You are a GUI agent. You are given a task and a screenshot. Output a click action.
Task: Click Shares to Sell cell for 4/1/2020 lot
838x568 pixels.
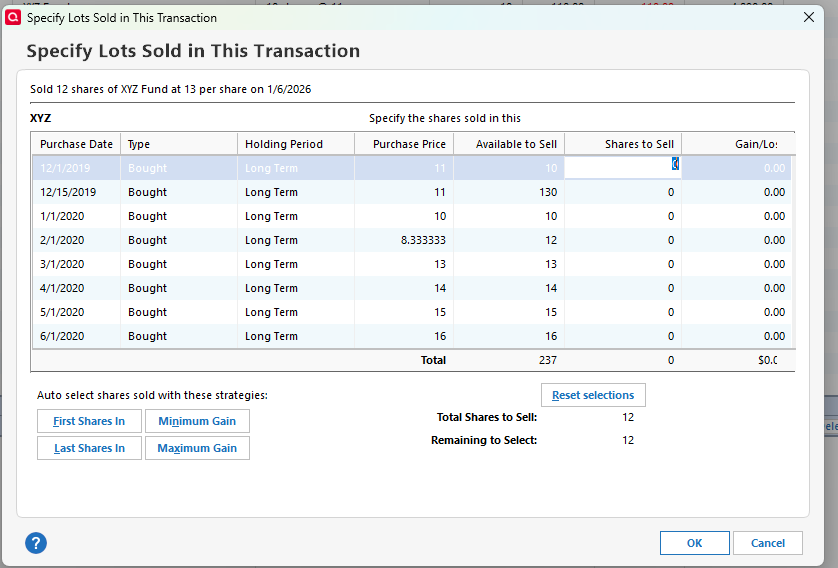click(x=622, y=288)
